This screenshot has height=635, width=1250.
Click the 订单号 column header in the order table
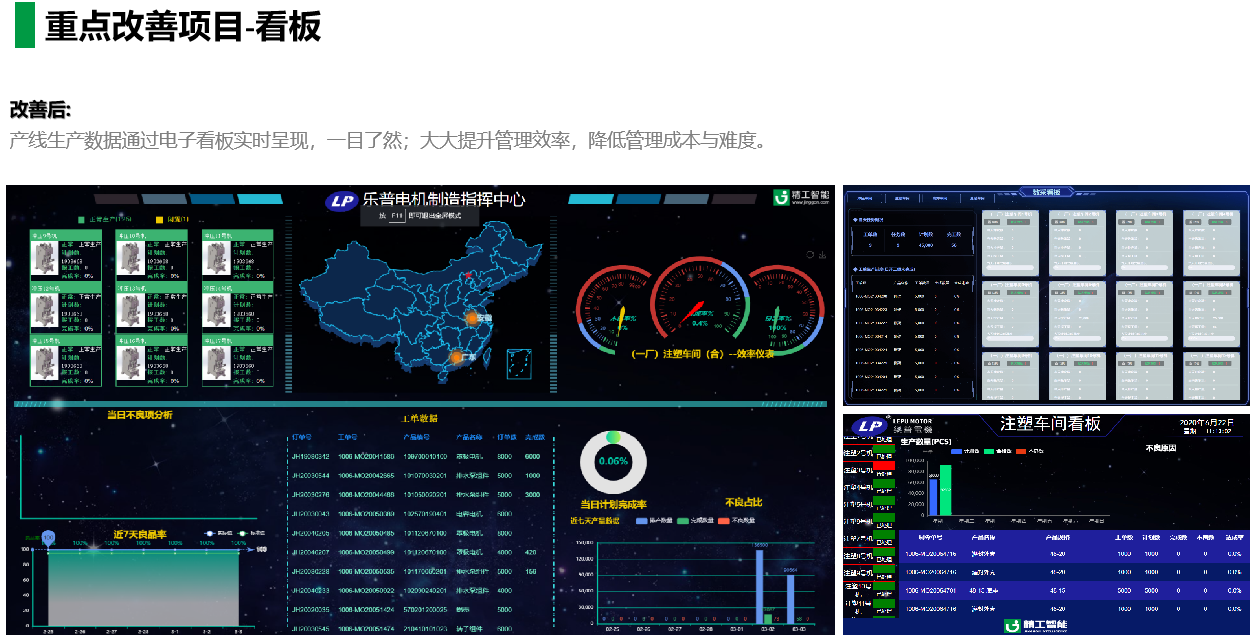coord(301,437)
